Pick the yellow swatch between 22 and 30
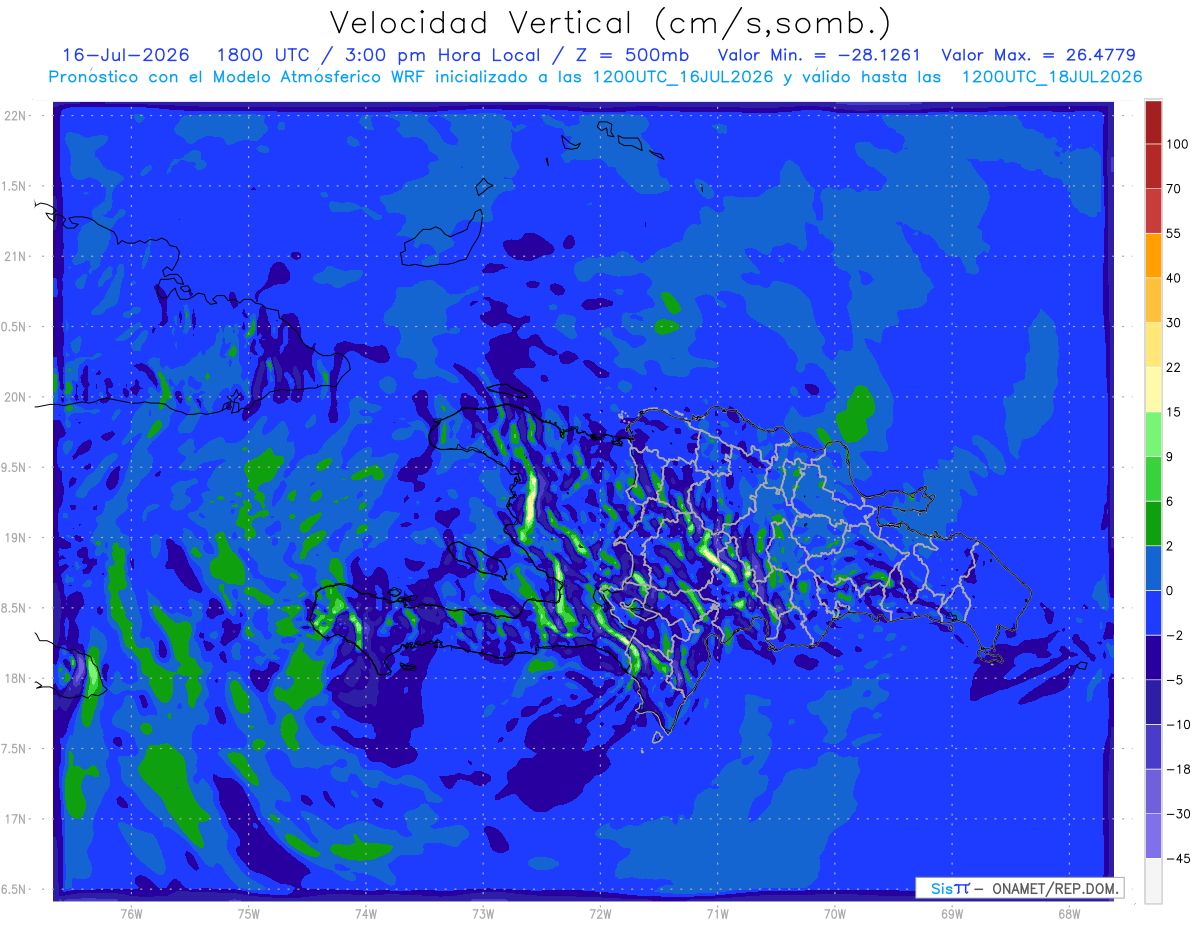Image resolution: width=1200 pixels, height=927 pixels. (x=1153, y=345)
